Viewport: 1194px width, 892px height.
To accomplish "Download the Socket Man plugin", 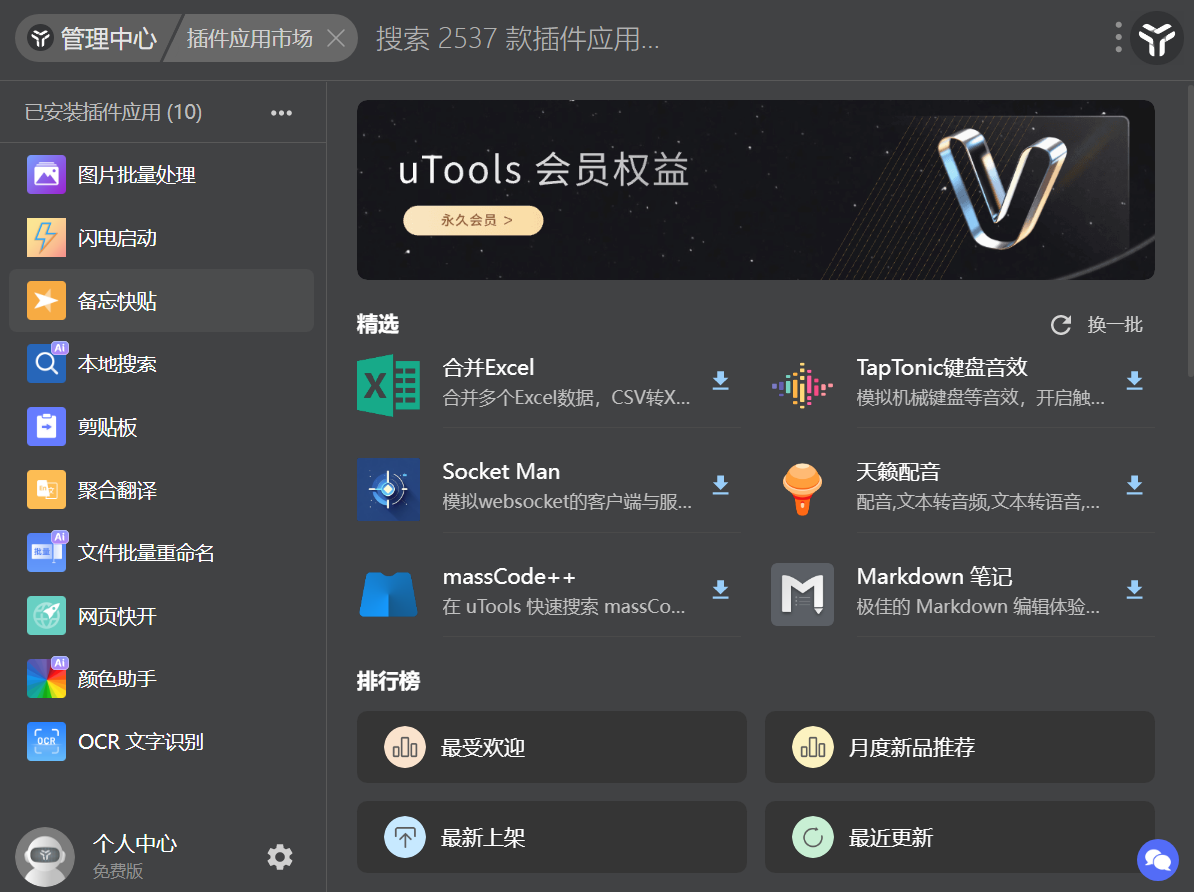I will 720,484.
